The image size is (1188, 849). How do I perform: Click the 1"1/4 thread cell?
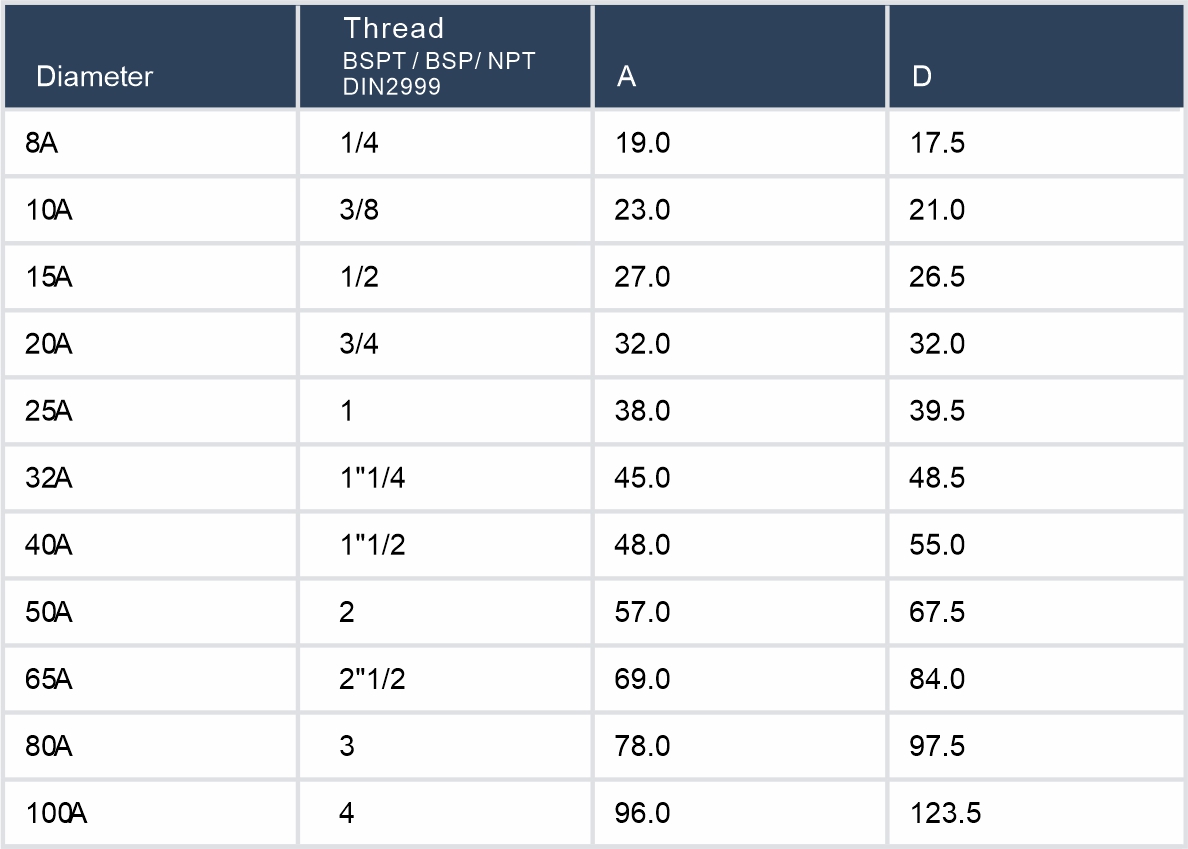(x=373, y=478)
